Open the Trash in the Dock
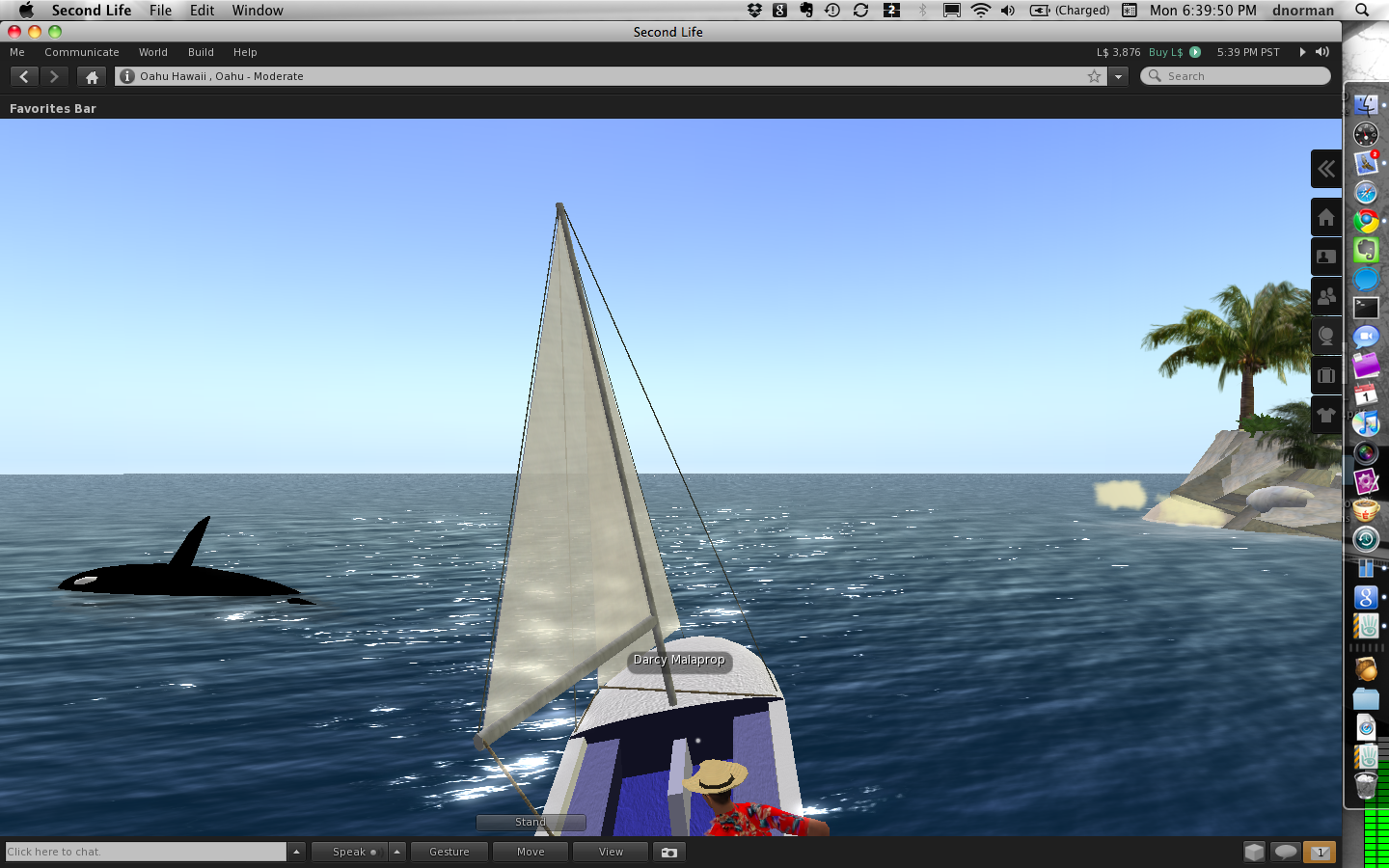The image size is (1389, 868). pos(1366,785)
